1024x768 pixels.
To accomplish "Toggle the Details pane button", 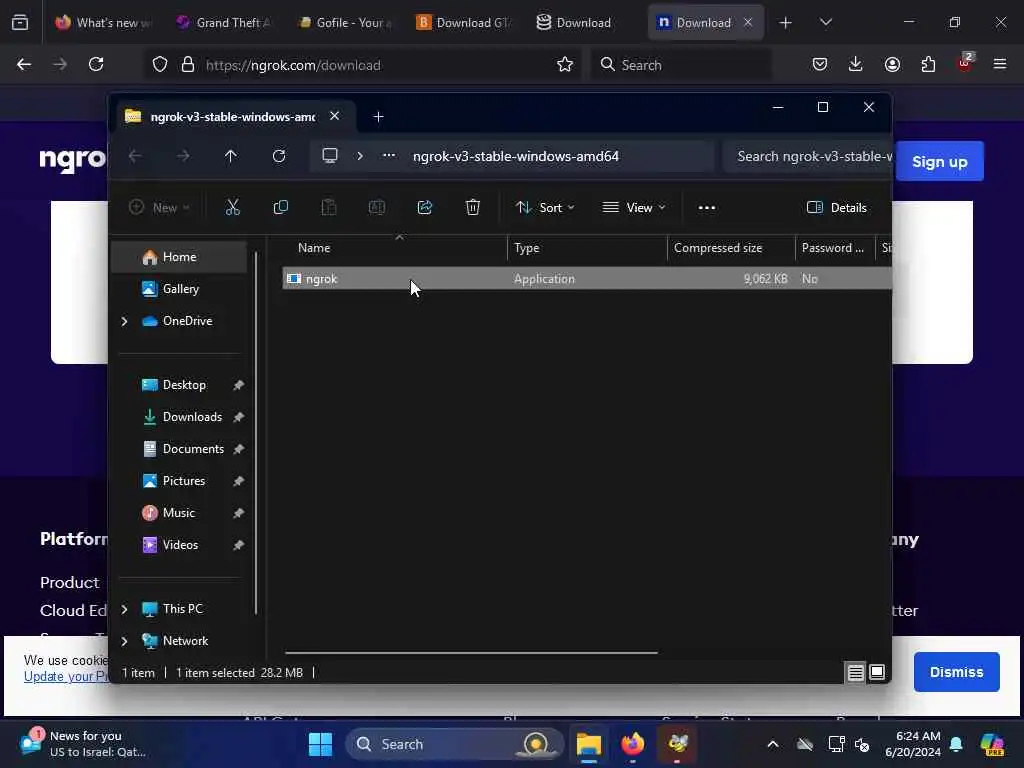I will point(837,208).
